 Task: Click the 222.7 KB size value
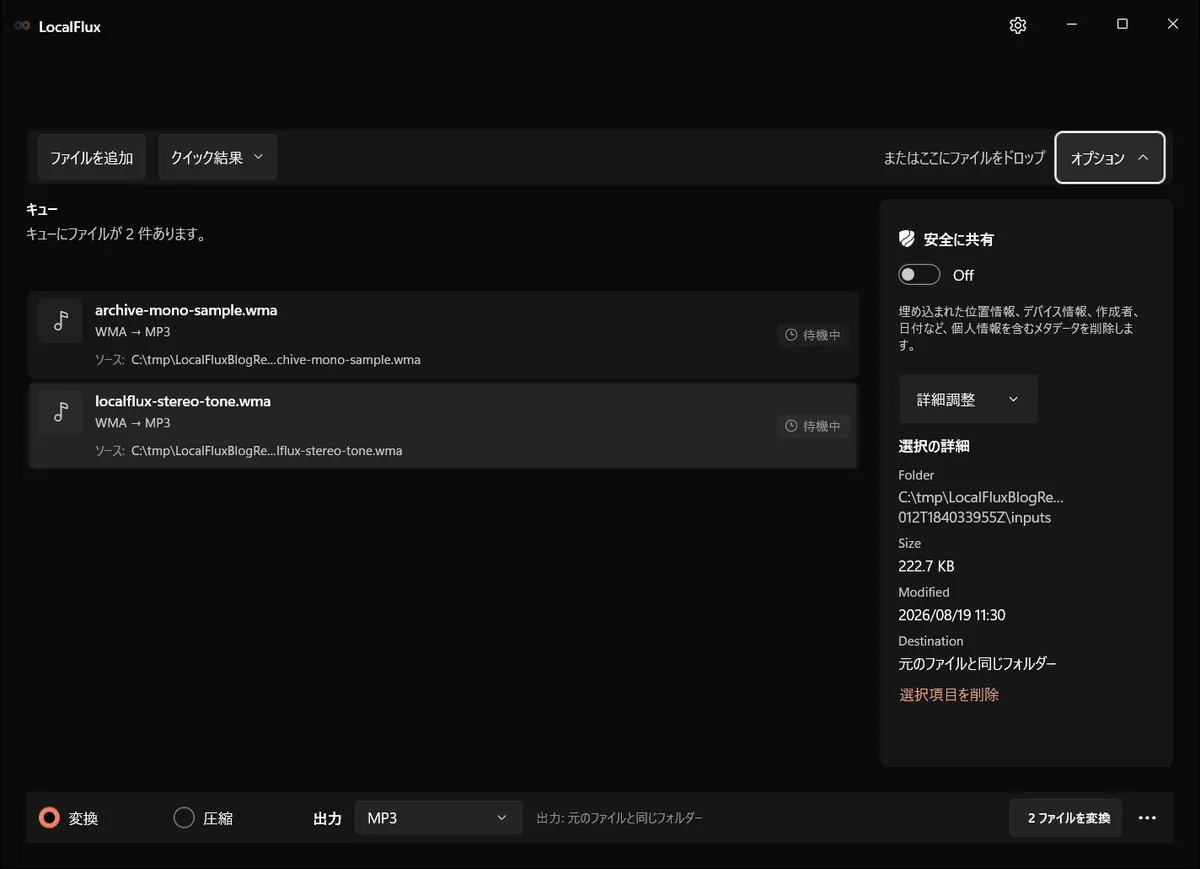click(926, 566)
